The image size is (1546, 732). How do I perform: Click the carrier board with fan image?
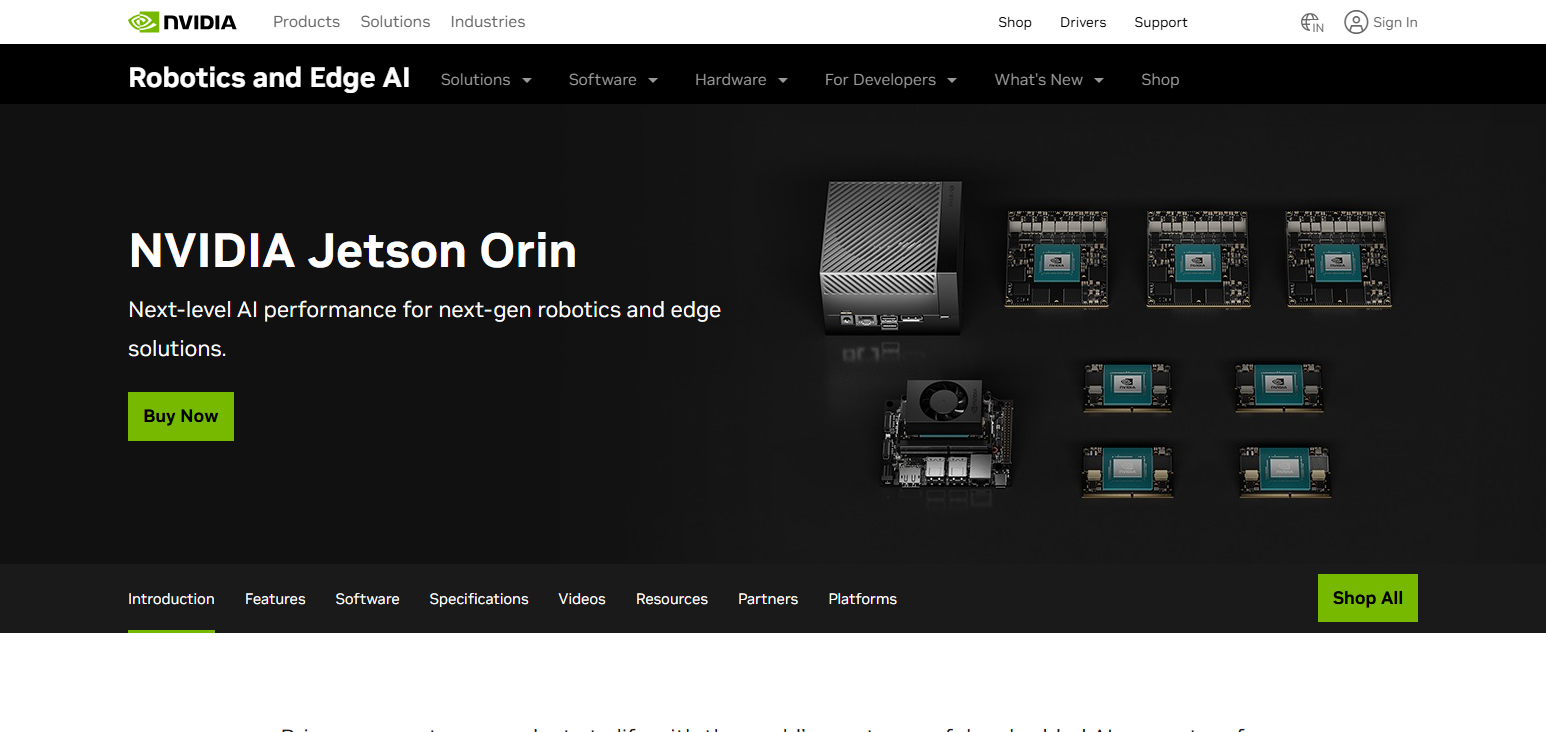(948, 433)
